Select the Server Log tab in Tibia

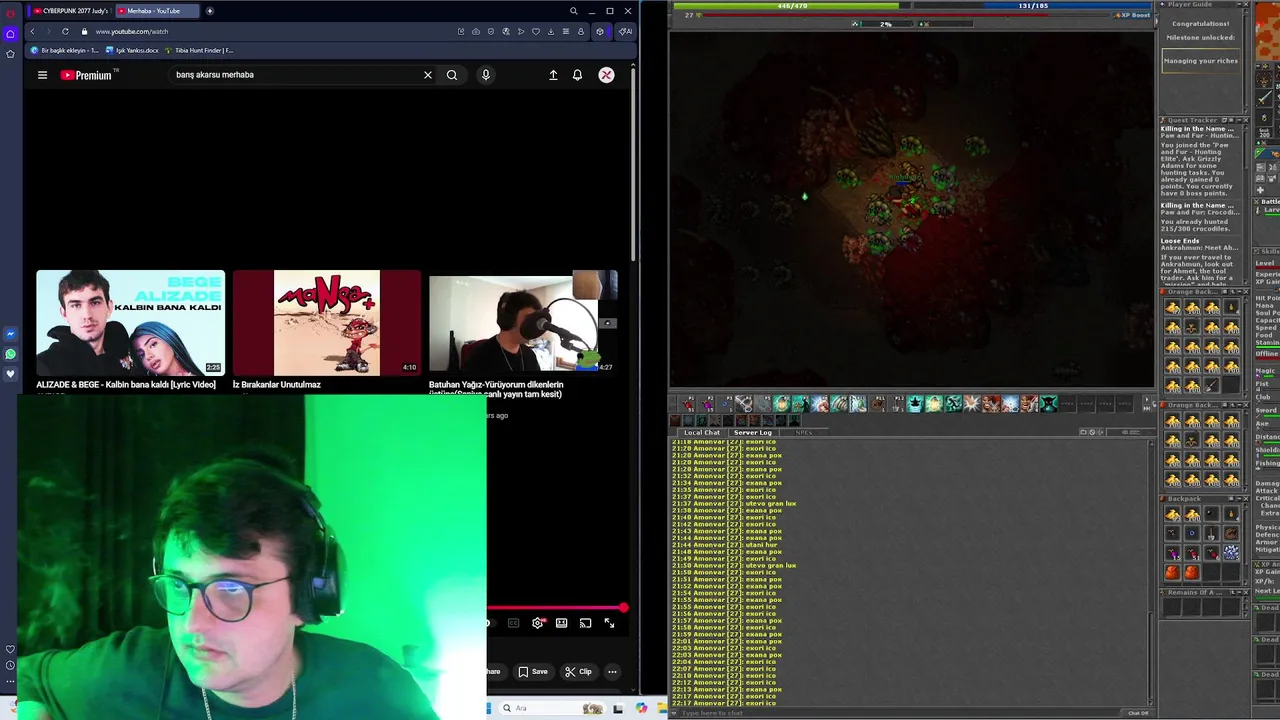[753, 432]
